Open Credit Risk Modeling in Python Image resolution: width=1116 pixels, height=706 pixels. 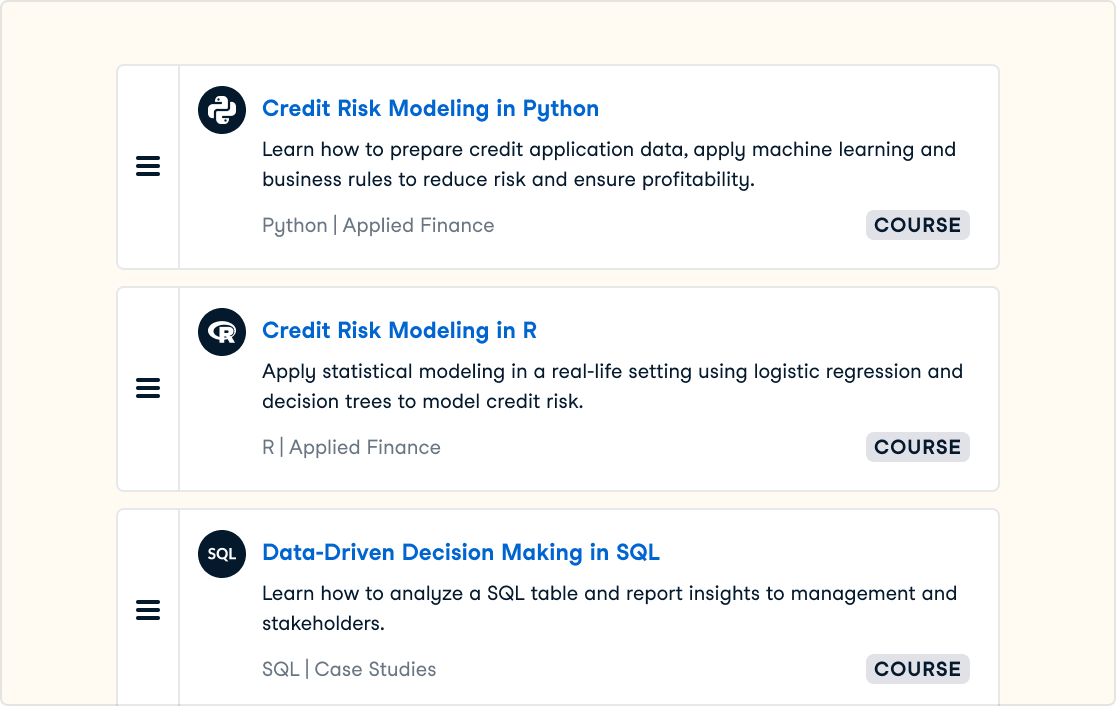431,108
